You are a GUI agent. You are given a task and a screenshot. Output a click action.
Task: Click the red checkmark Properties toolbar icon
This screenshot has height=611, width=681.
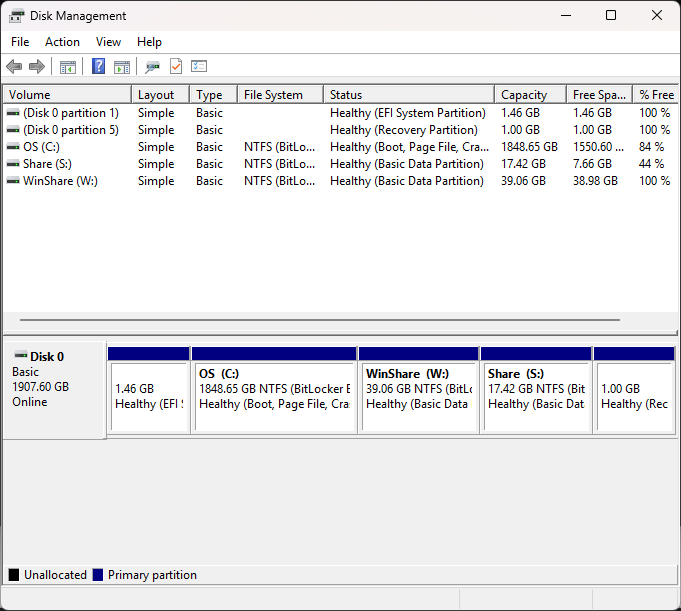176,66
